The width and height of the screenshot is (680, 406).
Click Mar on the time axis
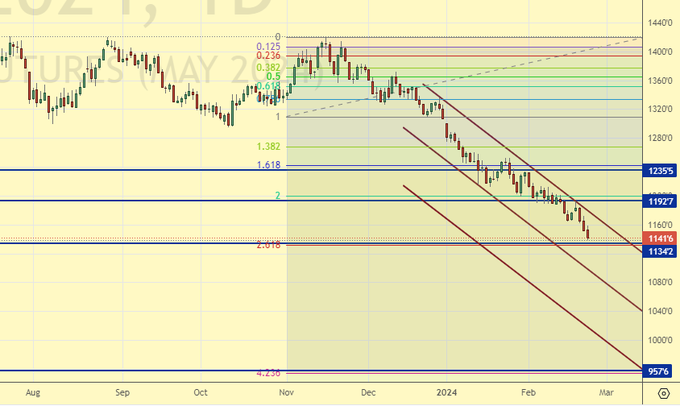pos(606,395)
